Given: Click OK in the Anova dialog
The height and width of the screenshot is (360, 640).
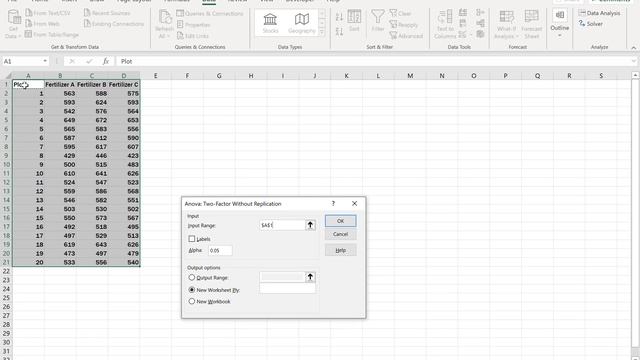Looking at the screenshot, I should pos(340,221).
